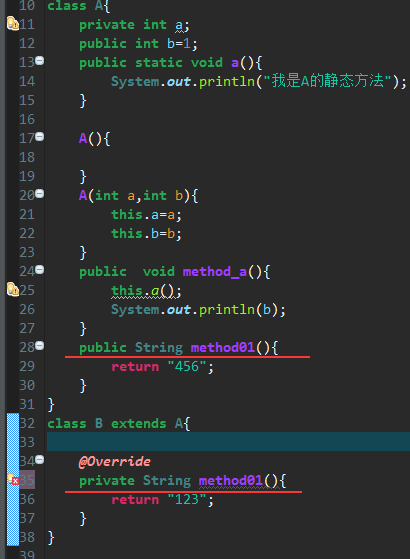Collapse method01 in class A at line 28
Image resolution: width=410 pixels, height=559 pixels.
coord(40,345)
